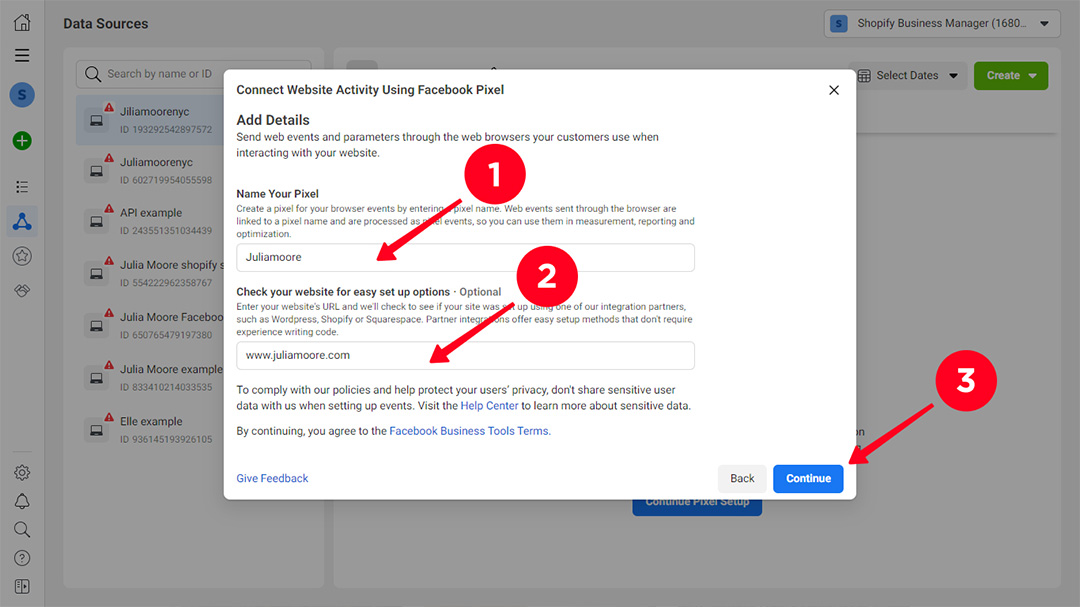Click the Data Sources page heading

(x=105, y=23)
